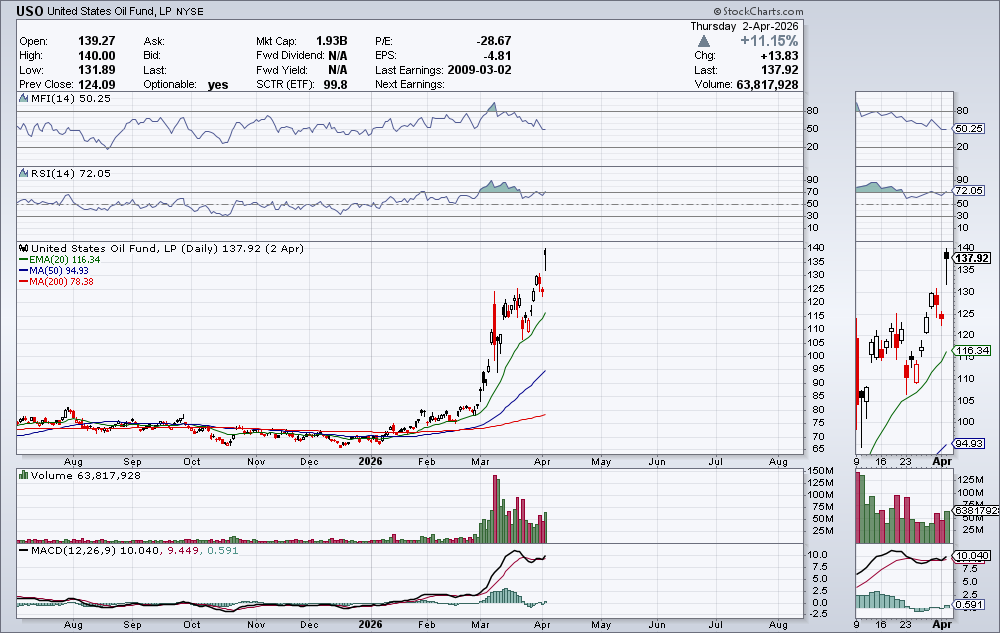Click the blue MA(50) legend line
Image resolution: width=1000 pixels, height=633 pixels.
click(x=24, y=270)
